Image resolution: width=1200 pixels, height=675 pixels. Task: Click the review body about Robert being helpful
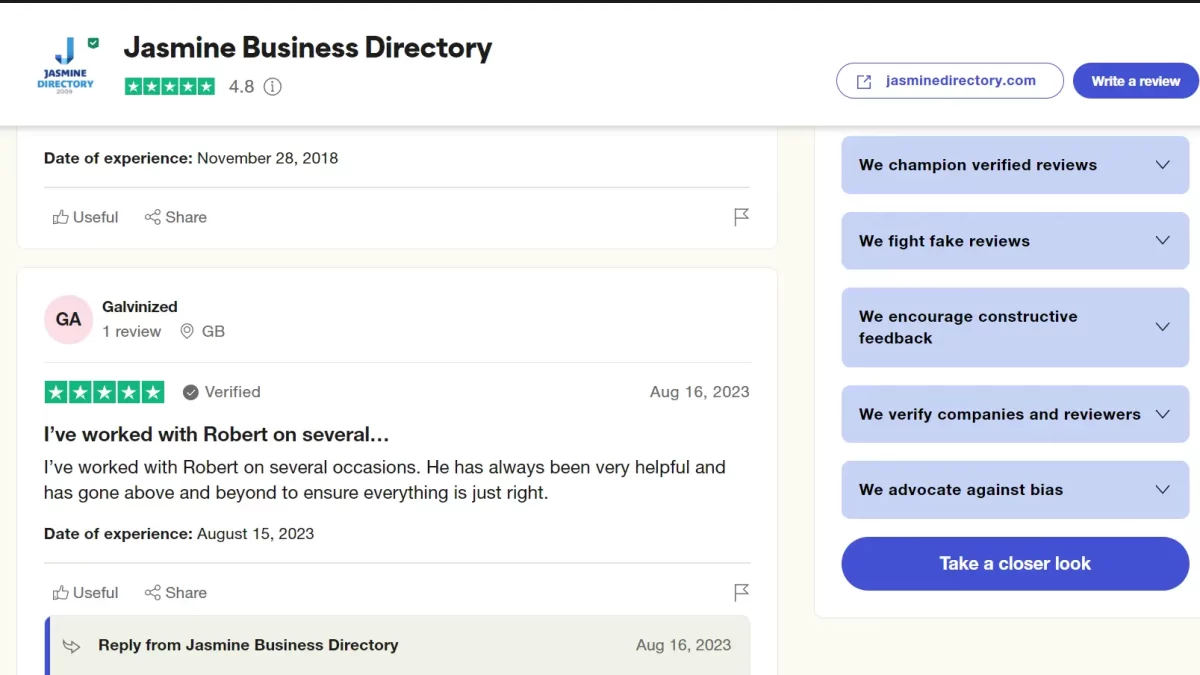point(385,480)
